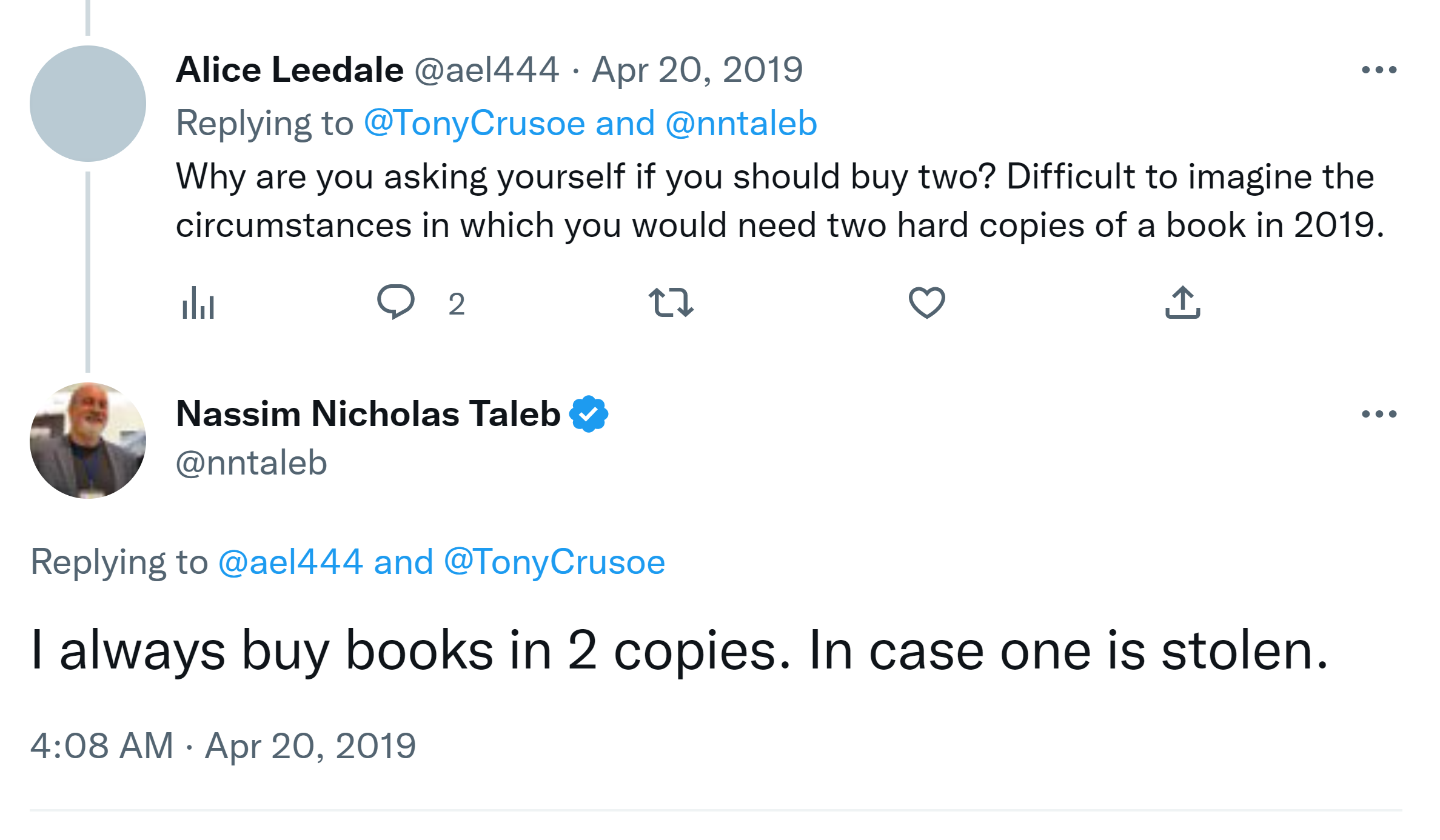Click Nassim Nicholas Taleb display name

coord(368,414)
